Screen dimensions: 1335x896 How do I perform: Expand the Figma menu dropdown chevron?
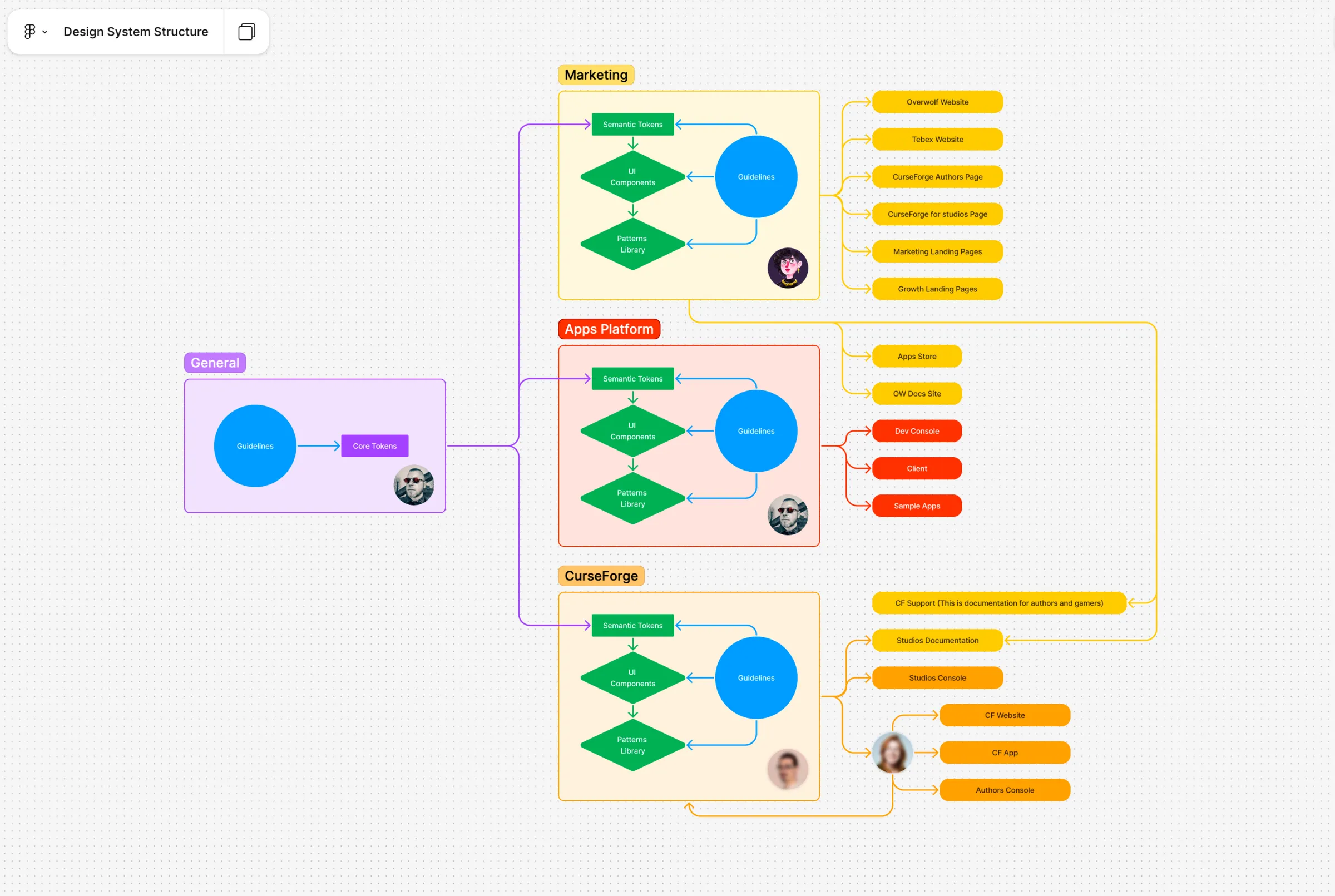tap(45, 32)
